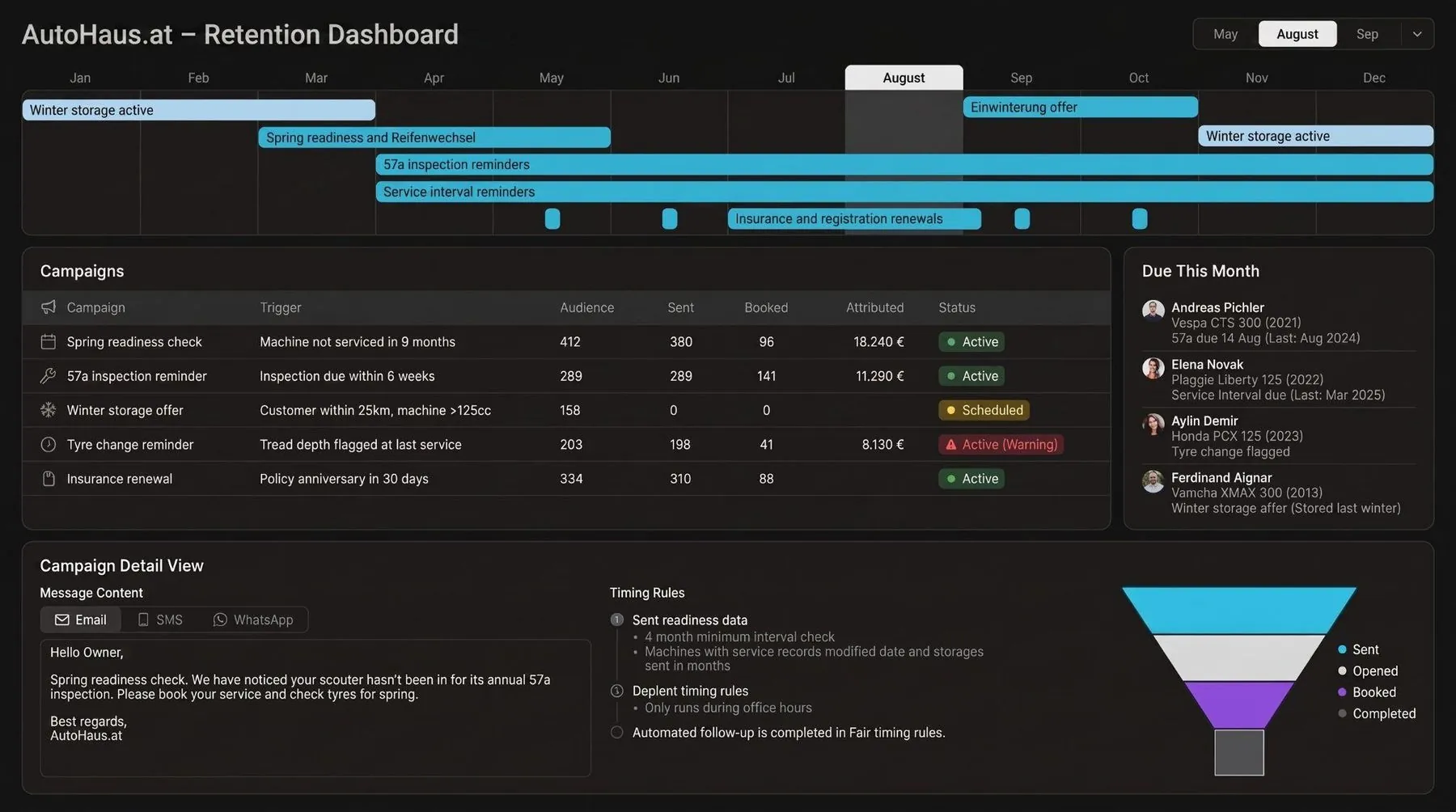
Task: Click the 57a inspection reminders timeline bar
Action: (904, 165)
